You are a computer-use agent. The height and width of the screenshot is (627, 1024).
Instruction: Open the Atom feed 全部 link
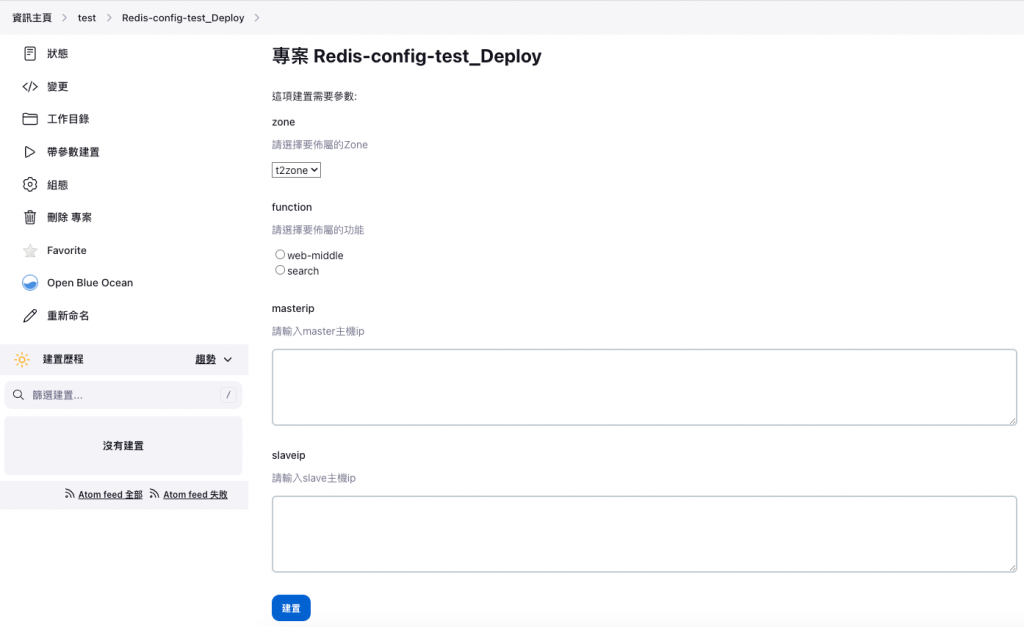(x=110, y=494)
